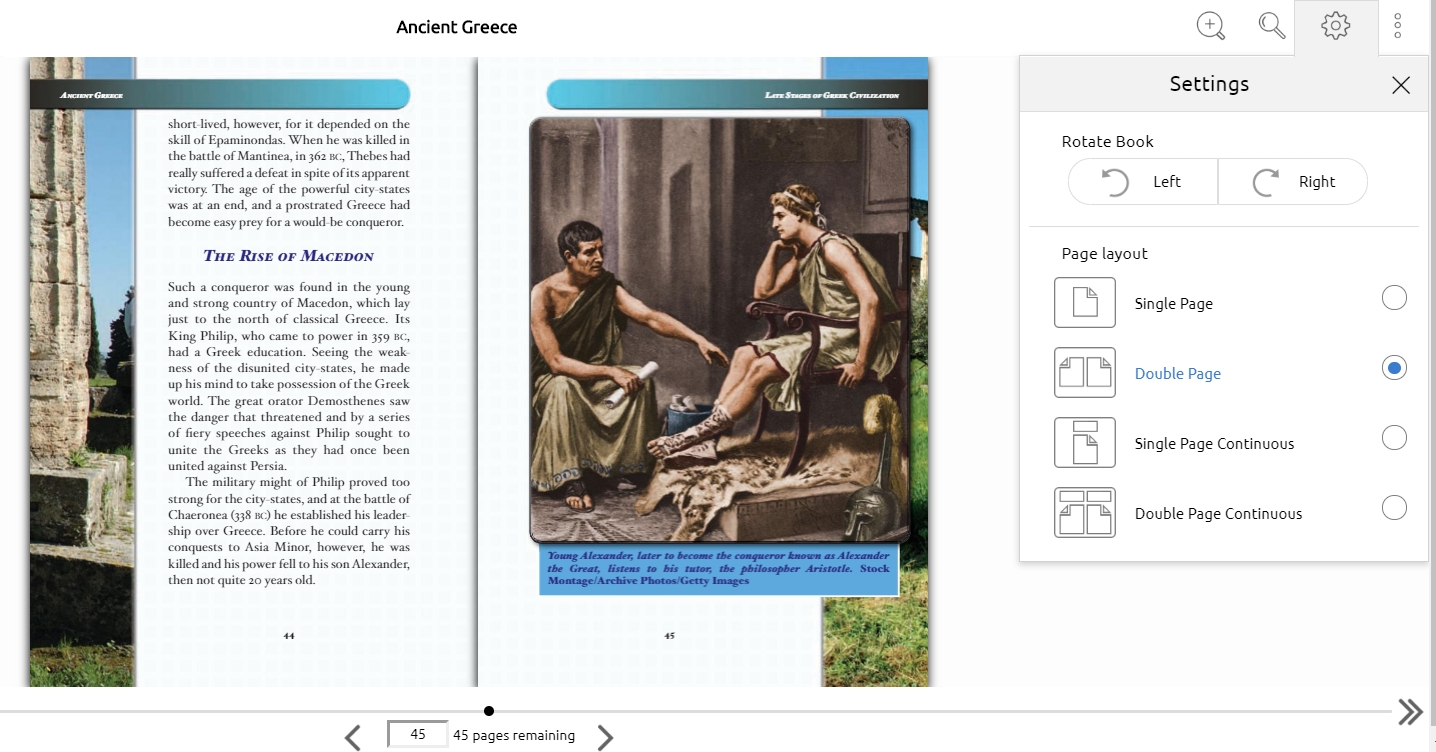The image size is (1436, 752).
Task: Click the page progress slider handle
Action: point(489,711)
